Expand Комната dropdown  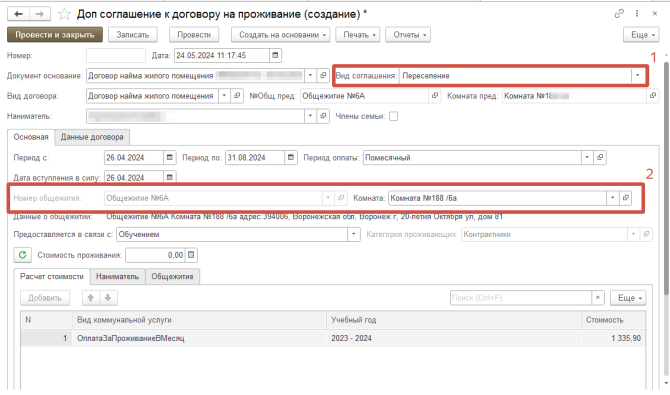pyautogui.click(x=613, y=198)
